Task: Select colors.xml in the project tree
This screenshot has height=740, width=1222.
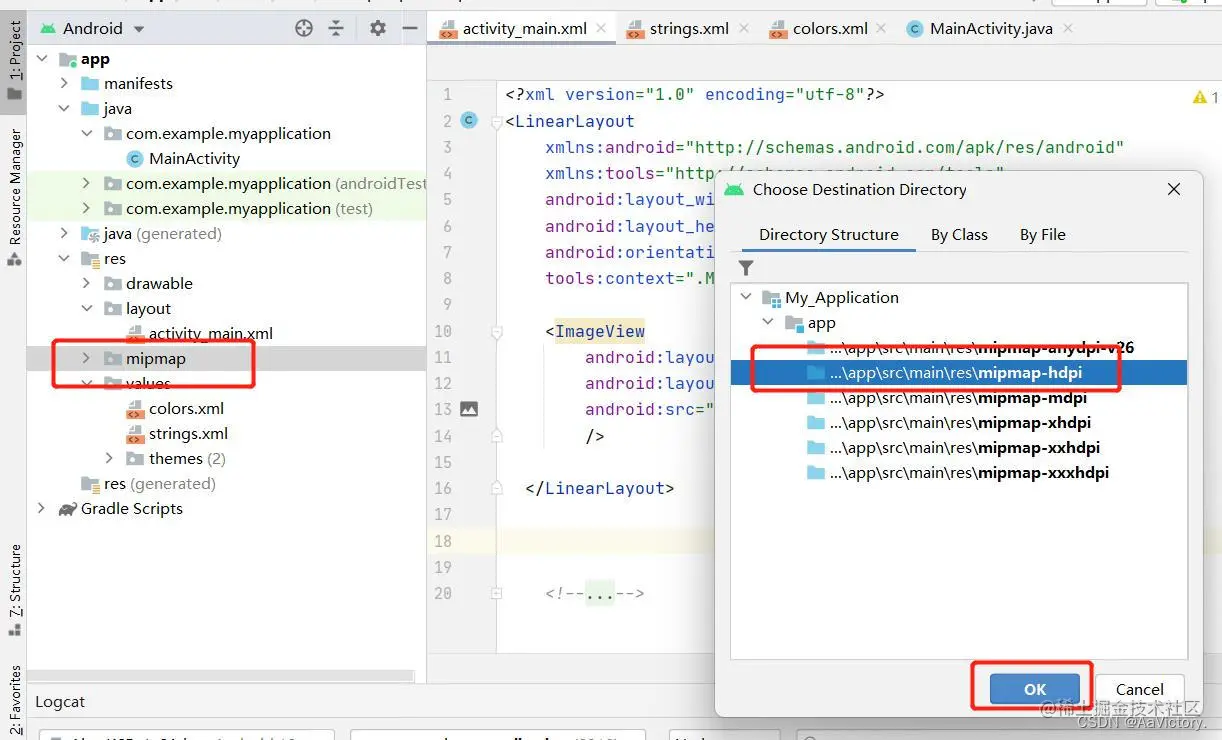Action: point(174,409)
